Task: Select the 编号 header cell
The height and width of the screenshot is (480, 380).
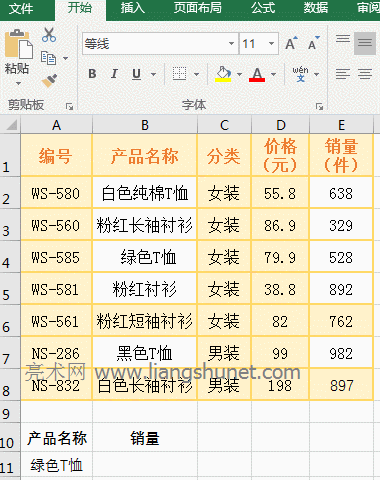Action: pyautogui.click(x=56, y=155)
